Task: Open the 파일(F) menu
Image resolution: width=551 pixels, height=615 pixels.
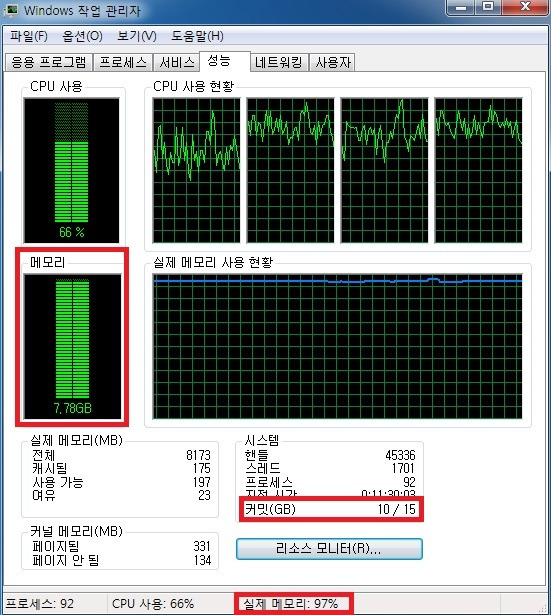Action: (29, 36)
